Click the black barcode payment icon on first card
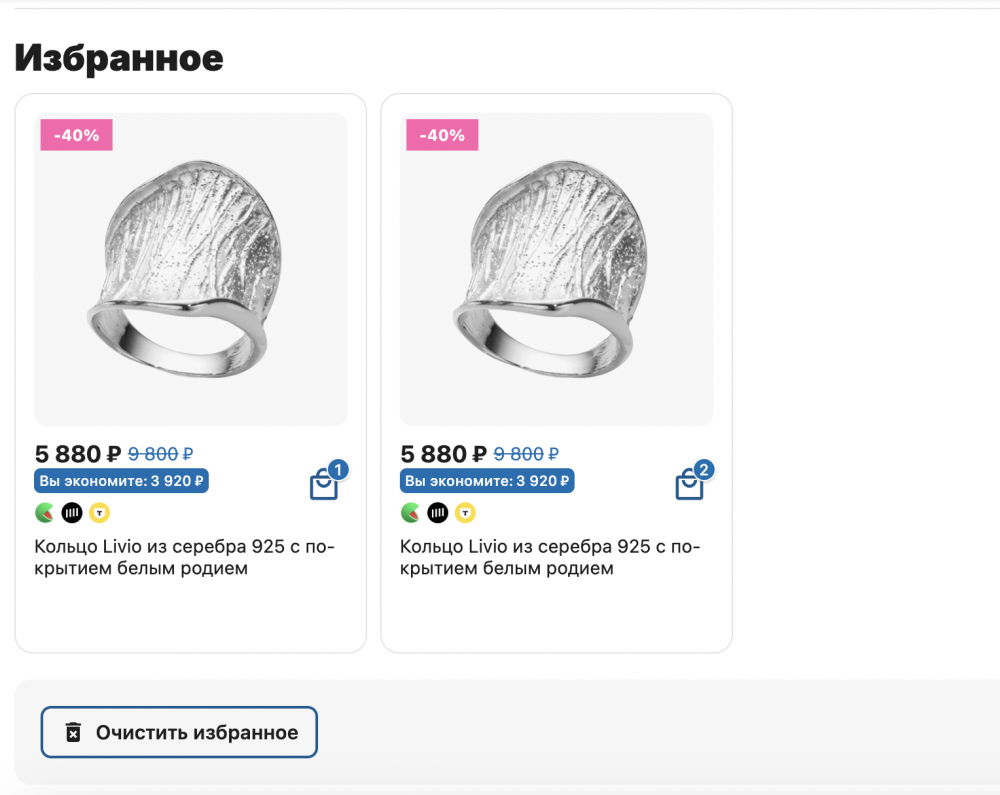This screenshot has height=795, width=1000. click(70, 512)
